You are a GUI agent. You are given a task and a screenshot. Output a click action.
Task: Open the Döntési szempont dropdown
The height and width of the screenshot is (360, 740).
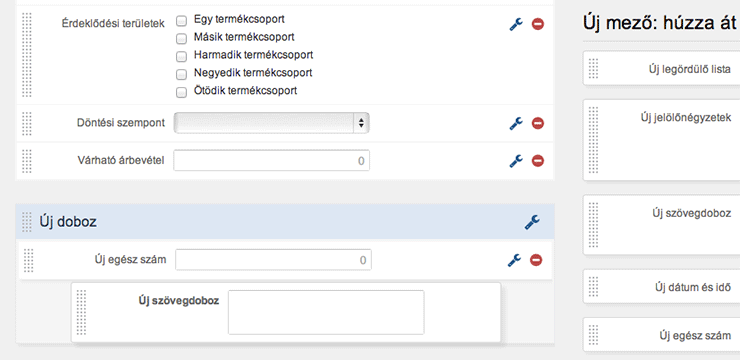pyautogui.click(x=271, y=123)
